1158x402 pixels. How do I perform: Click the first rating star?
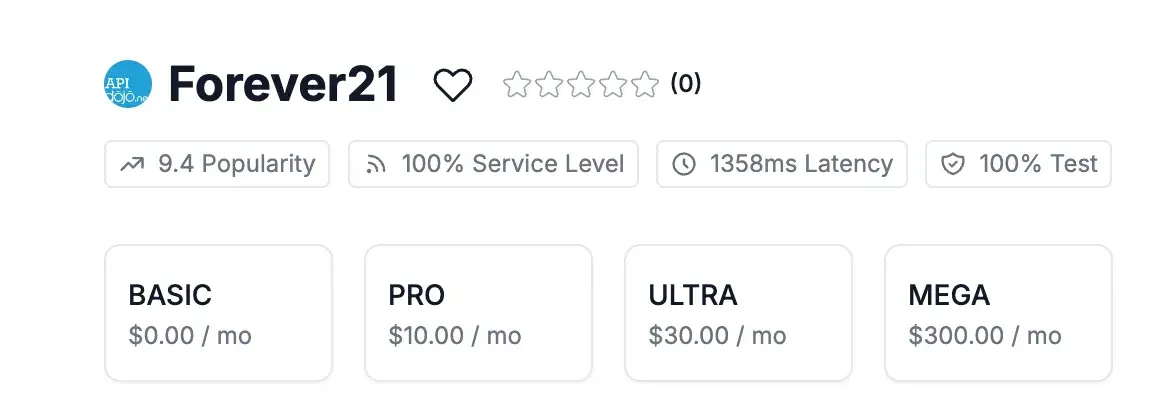point(516,84)
